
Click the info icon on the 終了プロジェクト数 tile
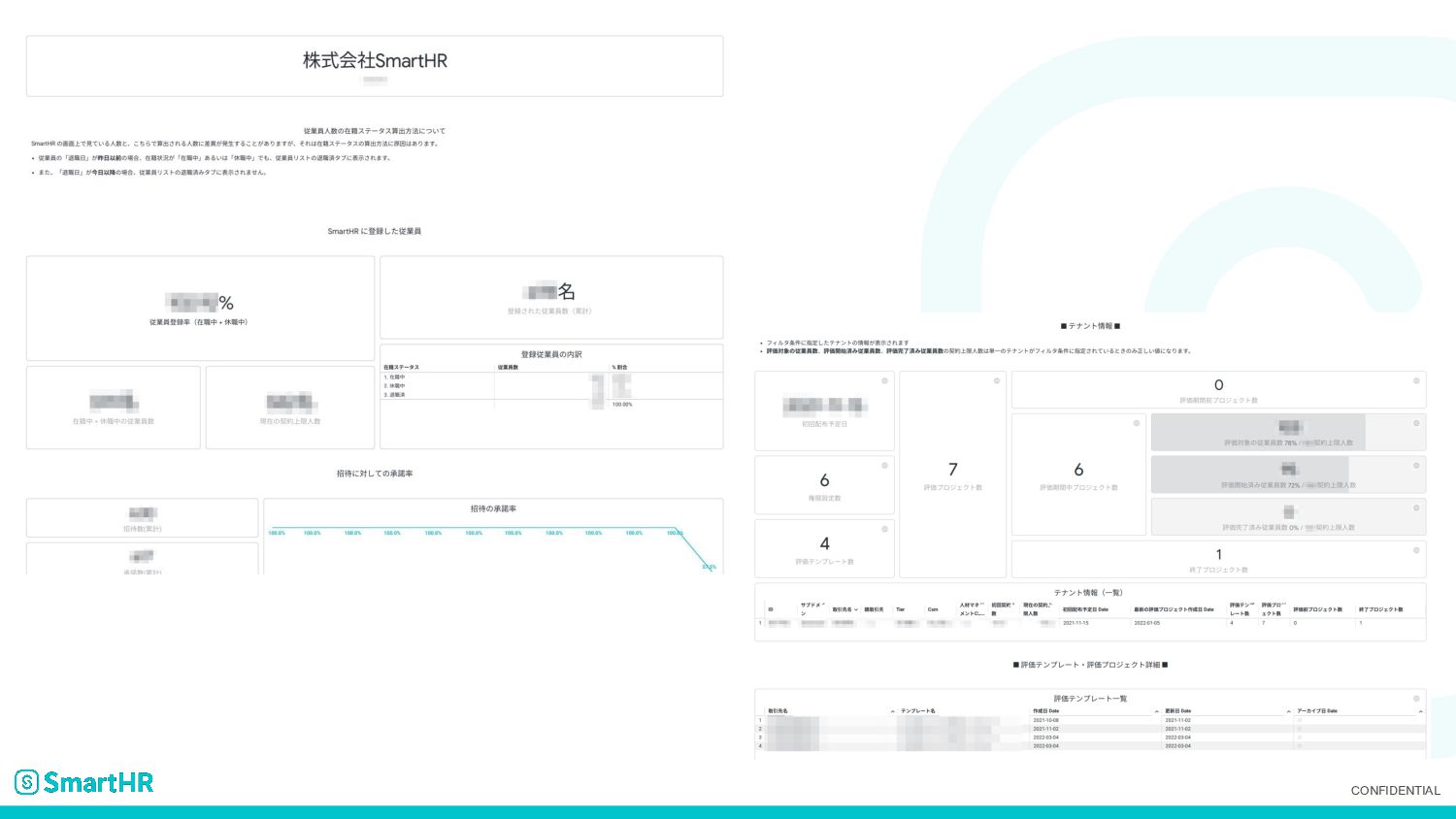click(x=1416, y=550)
